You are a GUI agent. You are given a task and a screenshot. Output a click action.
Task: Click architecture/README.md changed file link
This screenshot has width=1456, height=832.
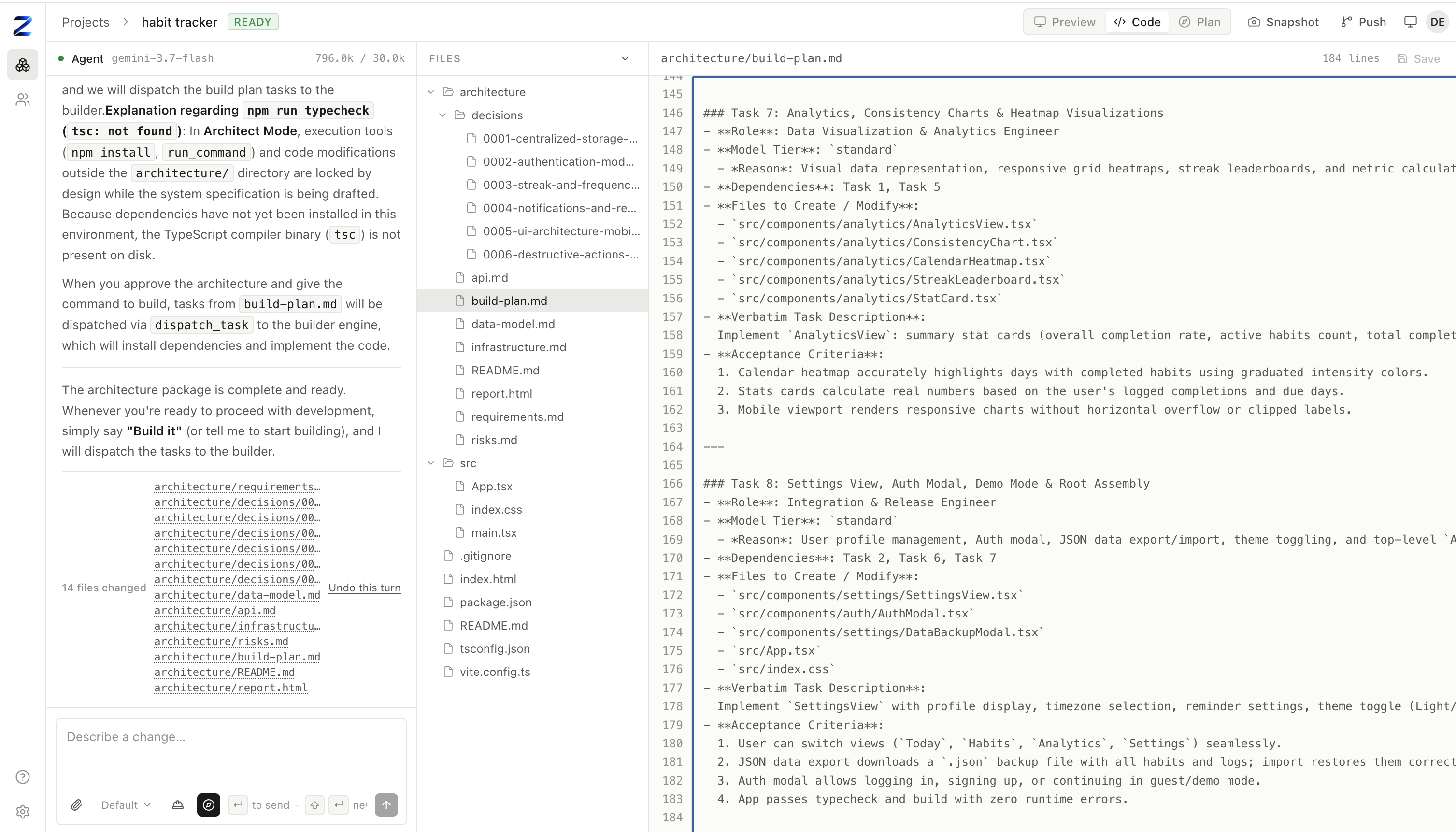pyautogui.click(x=225, y=672)
